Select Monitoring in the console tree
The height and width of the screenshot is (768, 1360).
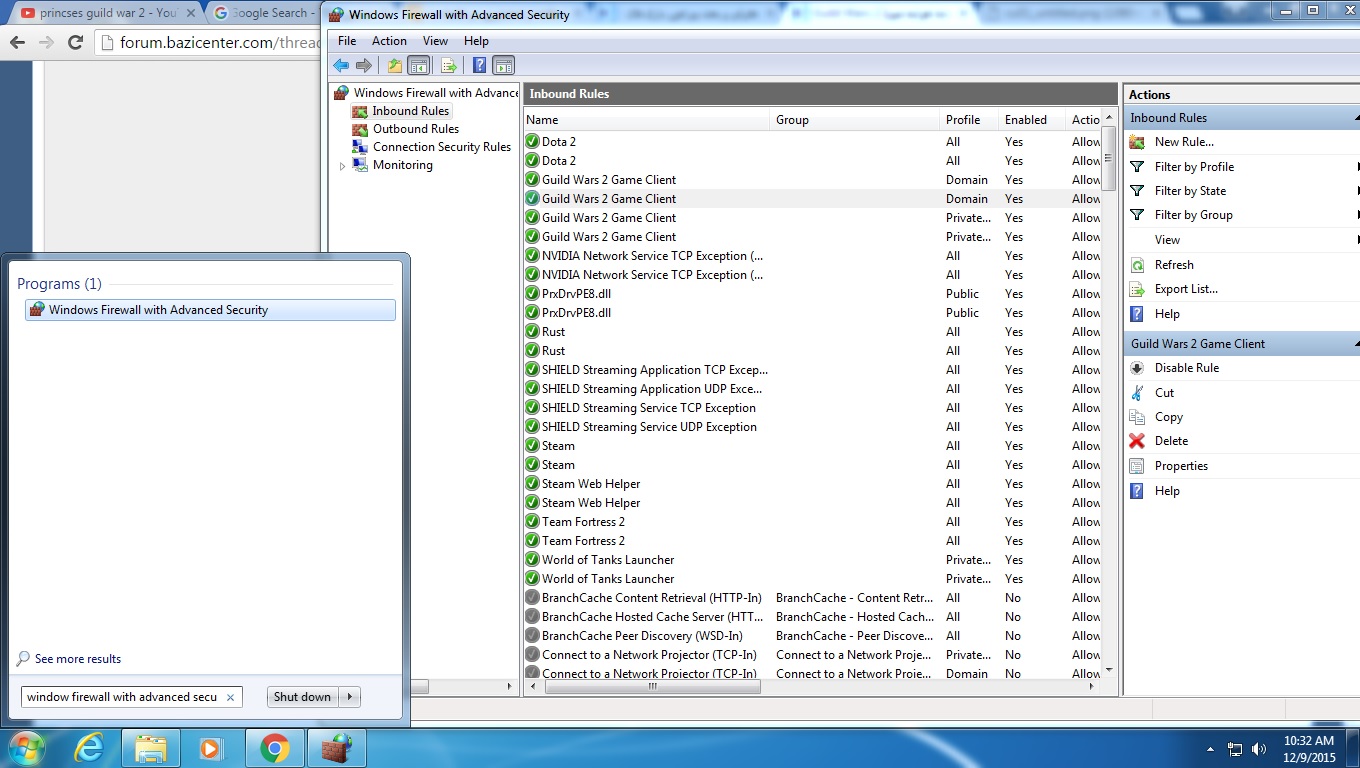[x=402, y=165]
